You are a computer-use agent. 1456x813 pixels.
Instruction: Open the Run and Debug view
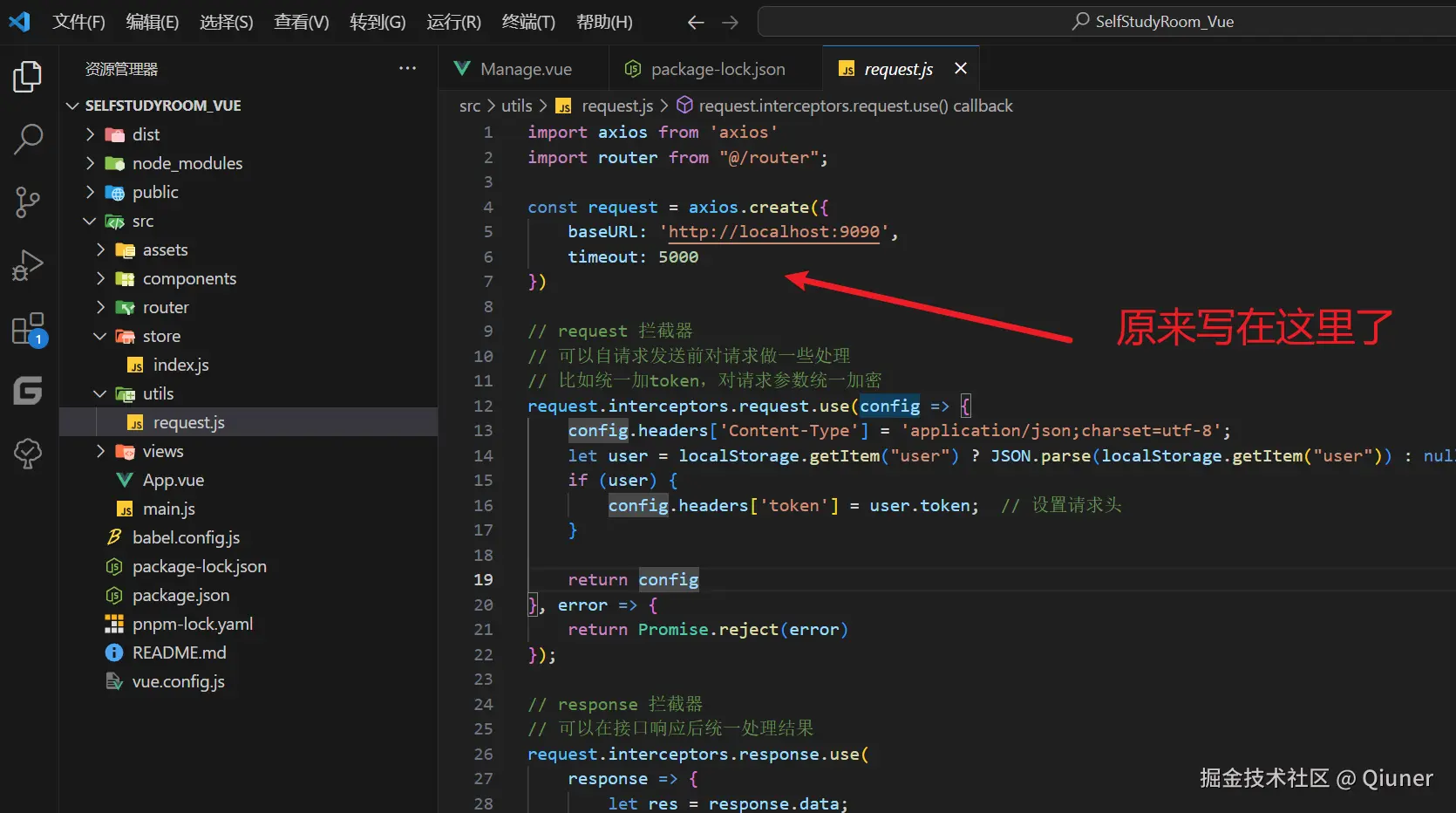[28, 265]
